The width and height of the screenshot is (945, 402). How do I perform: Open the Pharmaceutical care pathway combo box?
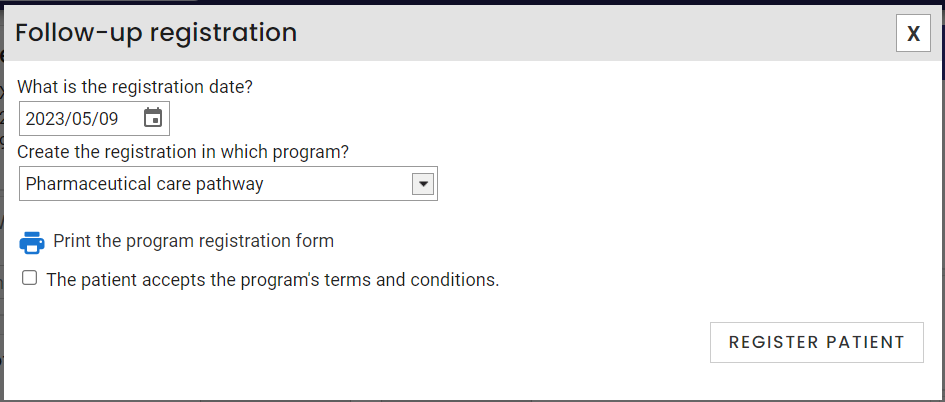click(x=228, y=183)
